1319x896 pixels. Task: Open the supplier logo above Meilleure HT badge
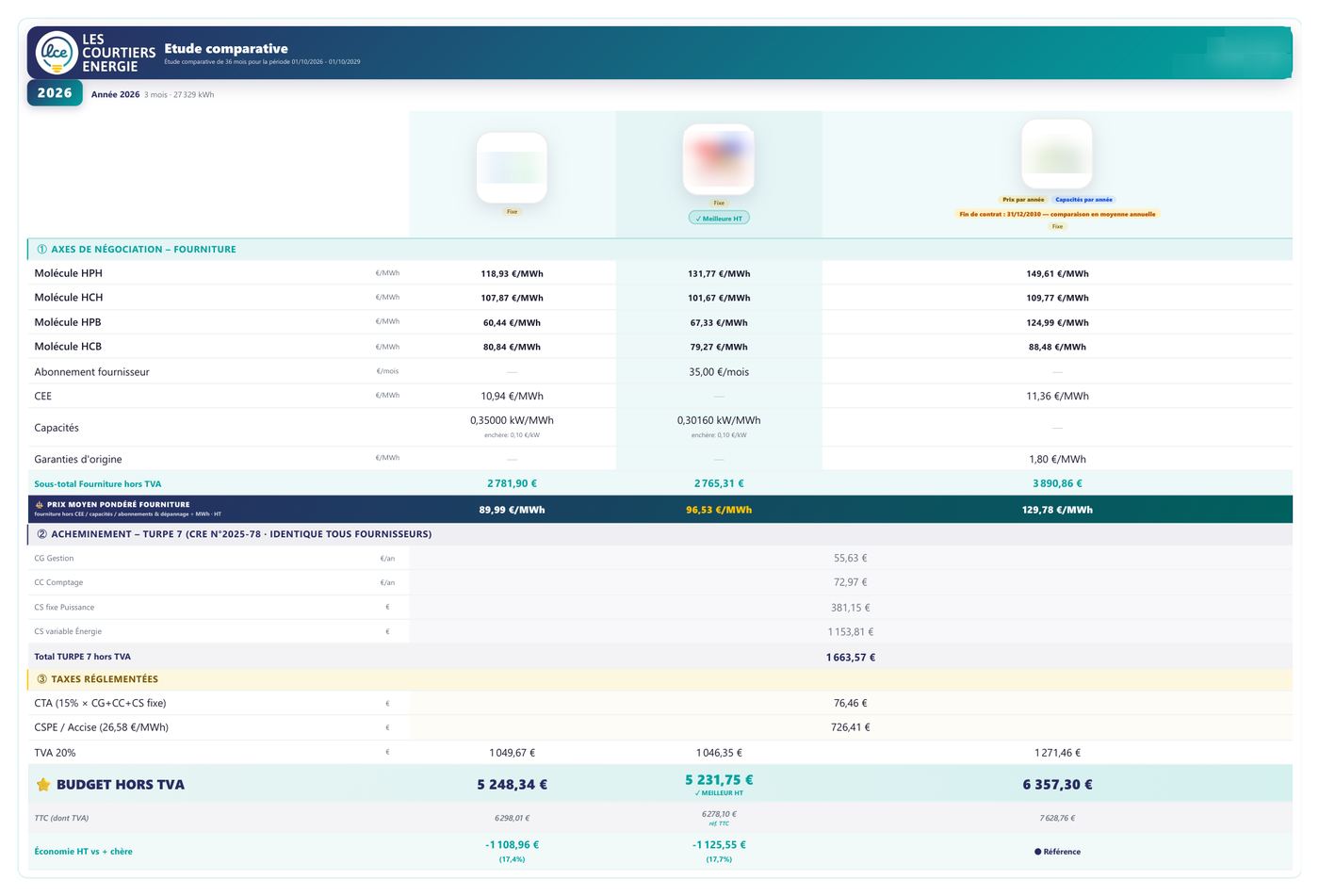[x=719, y=159]
